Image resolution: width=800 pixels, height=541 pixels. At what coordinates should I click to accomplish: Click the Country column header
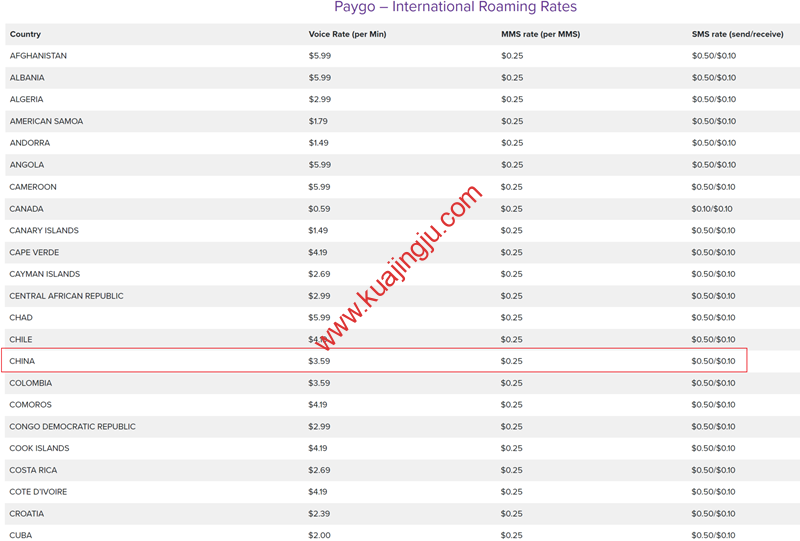click(x=26, y=34)
